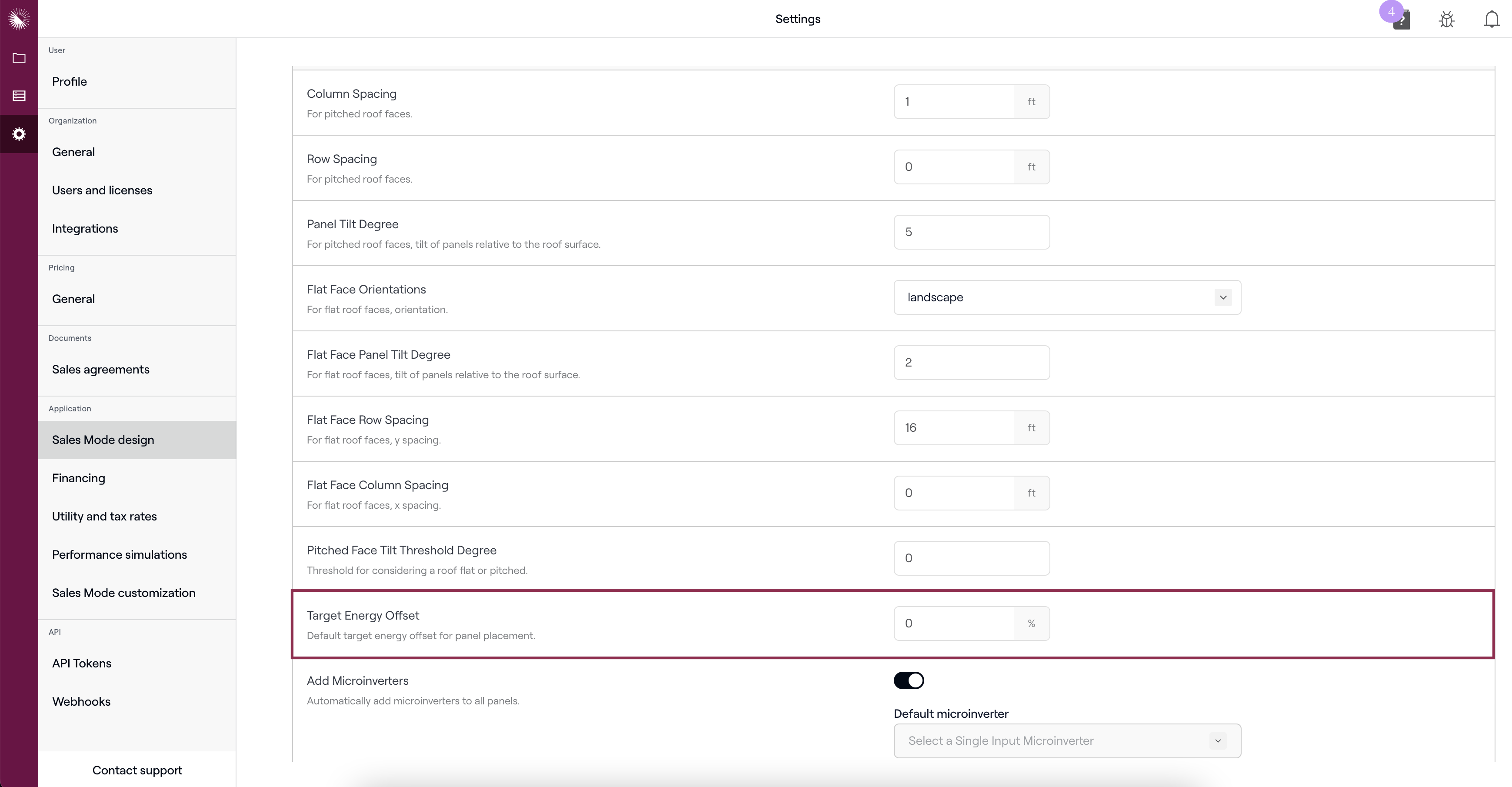Click Panel Tilt Degree input
The height and width of the screenshot is (787, 1512).
(972, 232)
